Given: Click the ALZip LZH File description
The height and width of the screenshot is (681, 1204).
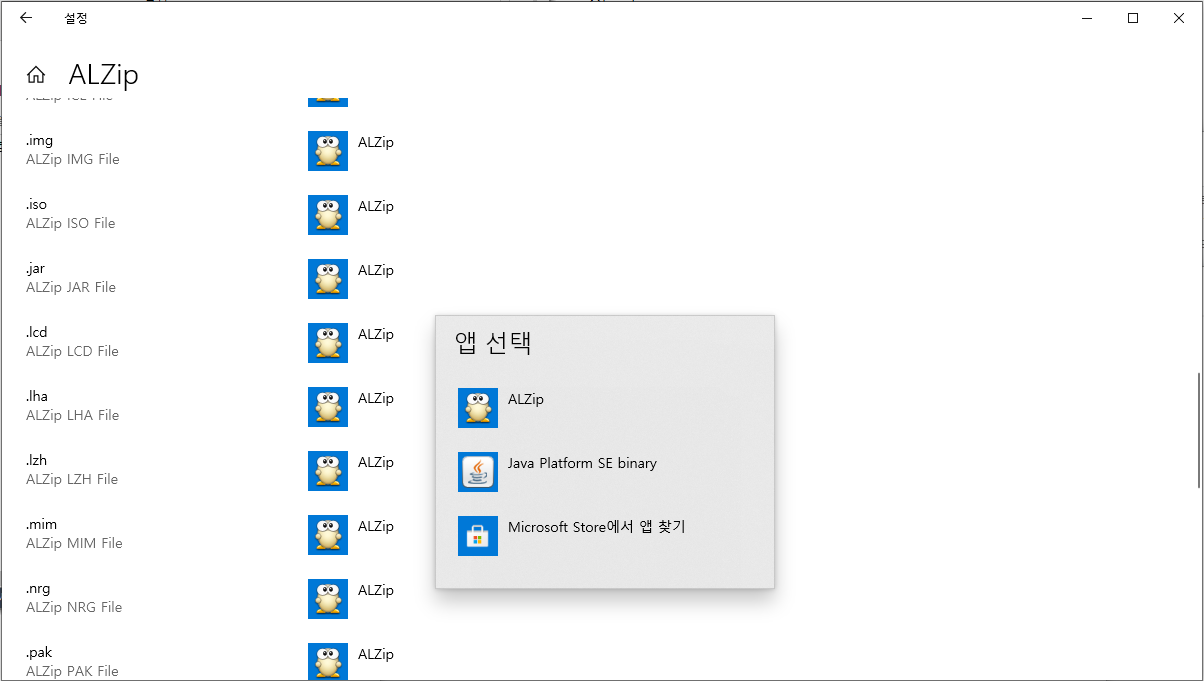Looking at the screenshot, I should point(72,479).
